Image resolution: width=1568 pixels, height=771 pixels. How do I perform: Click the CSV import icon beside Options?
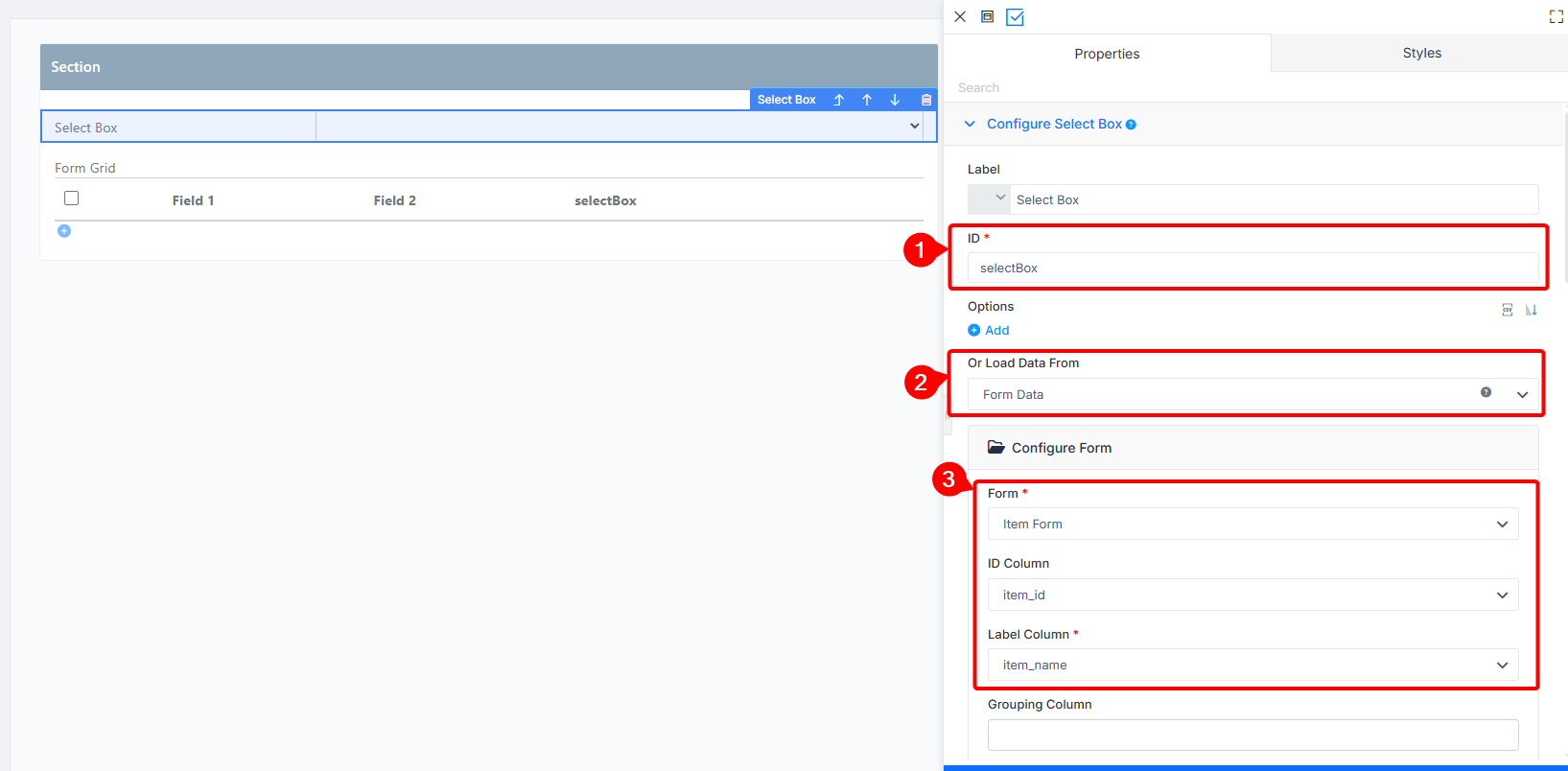point(1508,310)
